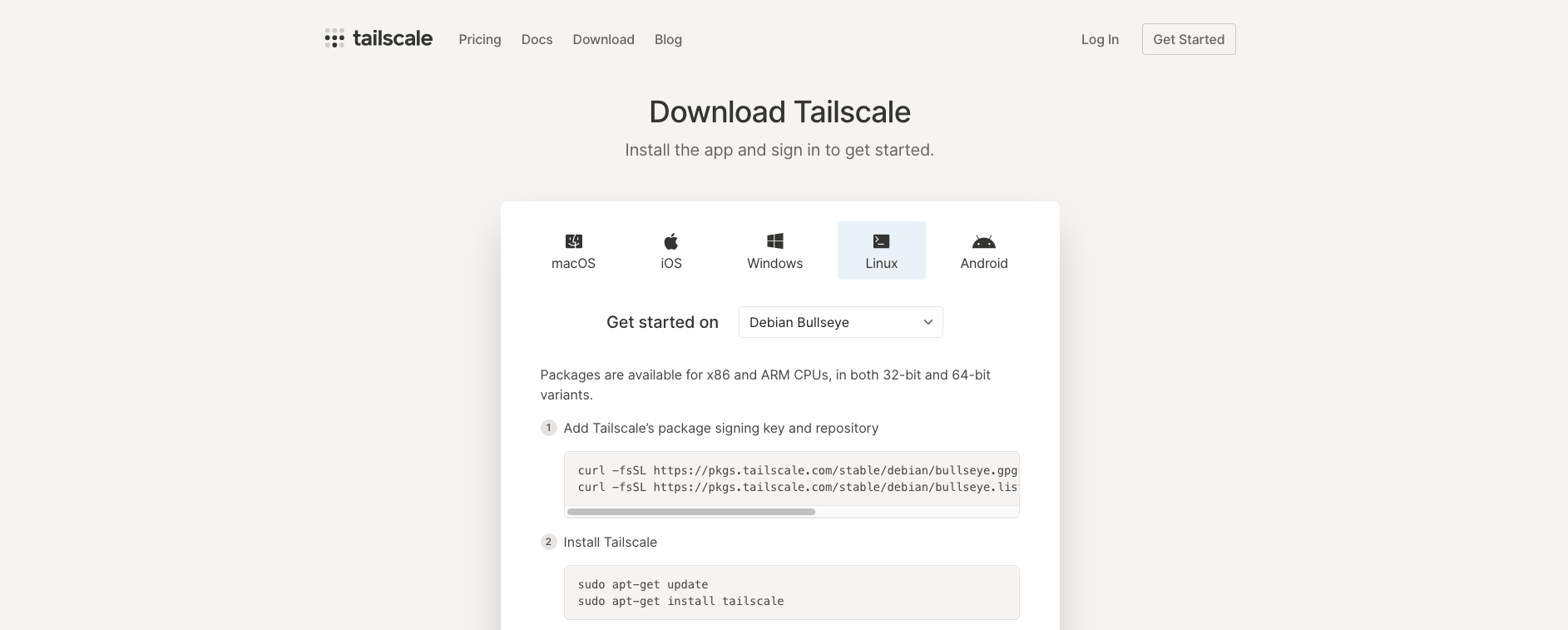Open the Docs page
The height and width of the screenshot is (630, 1568).
537,39
